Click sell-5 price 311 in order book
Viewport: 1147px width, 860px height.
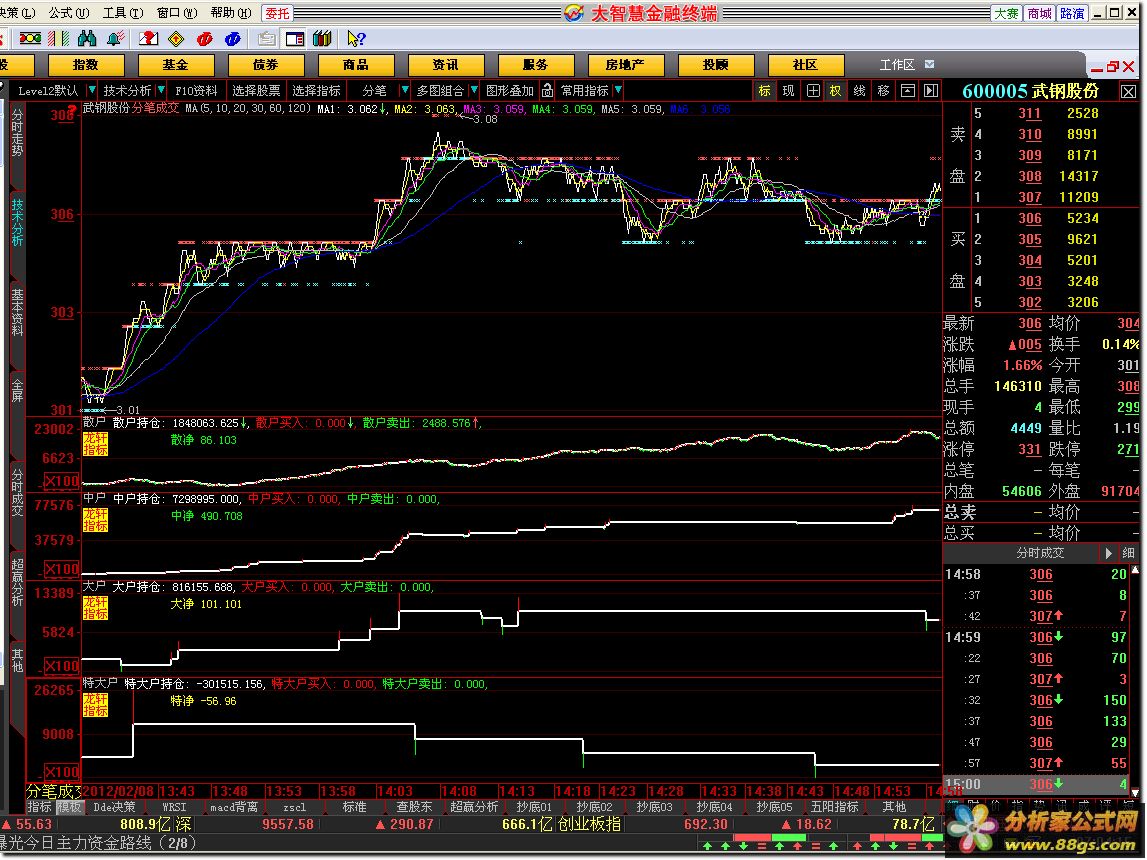pos(1029,113)
